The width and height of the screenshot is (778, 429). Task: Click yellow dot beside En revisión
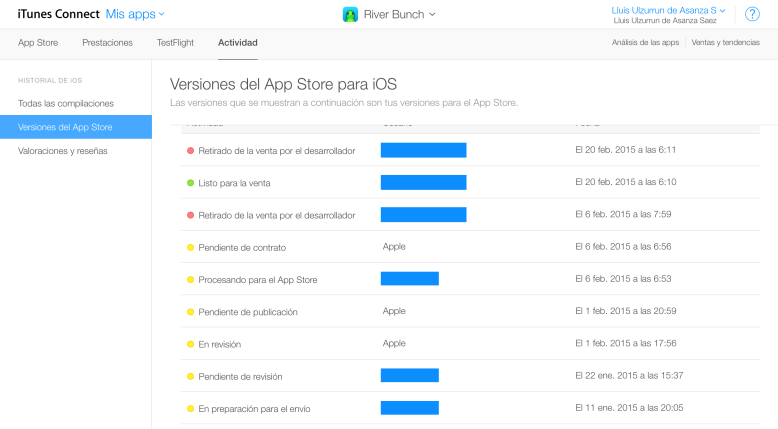tap(190, 344)
